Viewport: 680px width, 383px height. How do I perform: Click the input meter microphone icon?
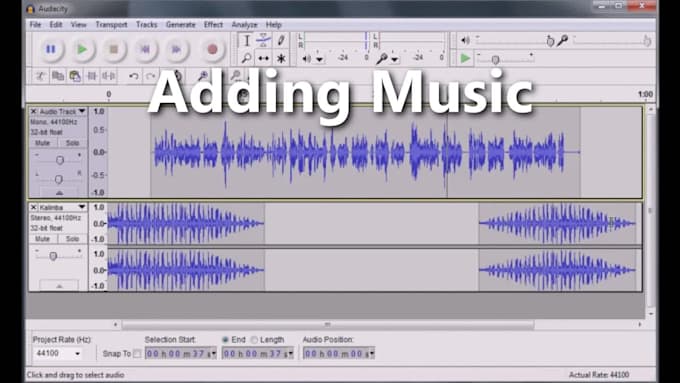382,58
